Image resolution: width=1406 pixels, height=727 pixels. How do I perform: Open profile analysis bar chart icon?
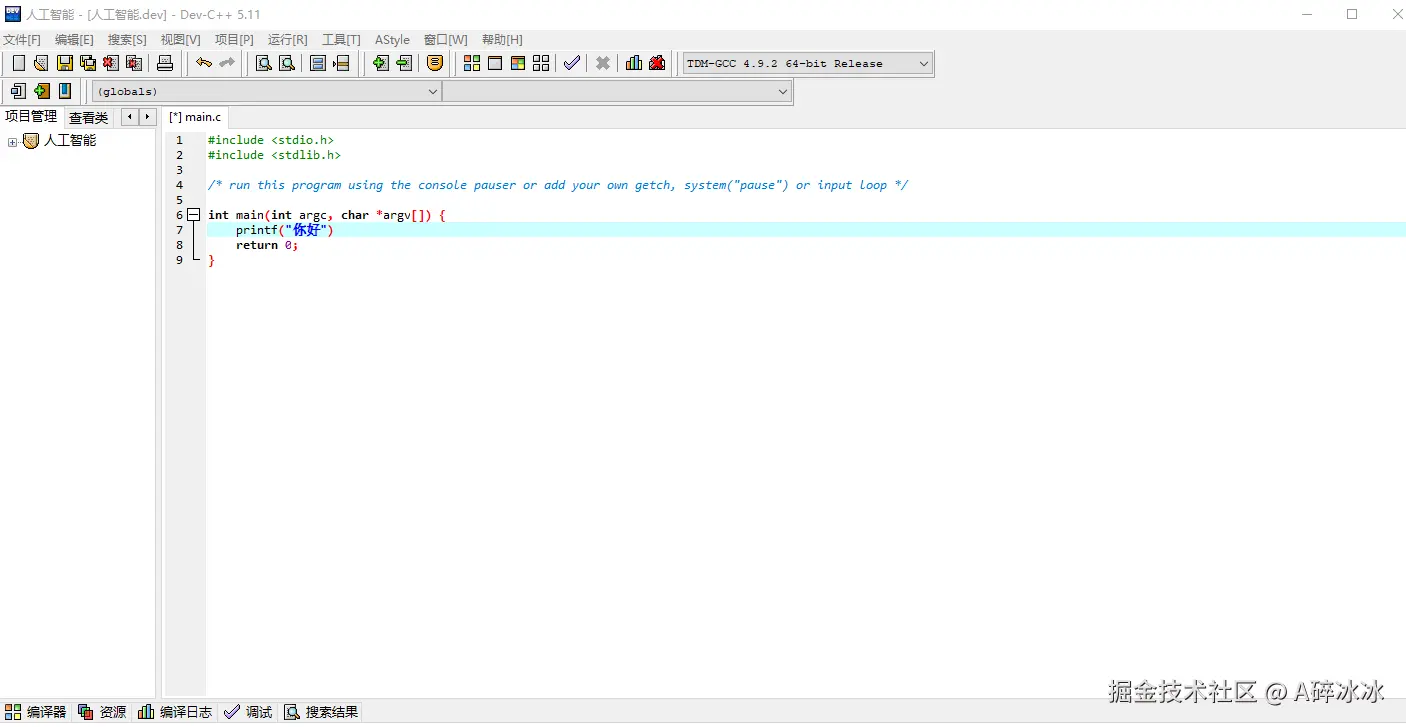click(634, 63)
